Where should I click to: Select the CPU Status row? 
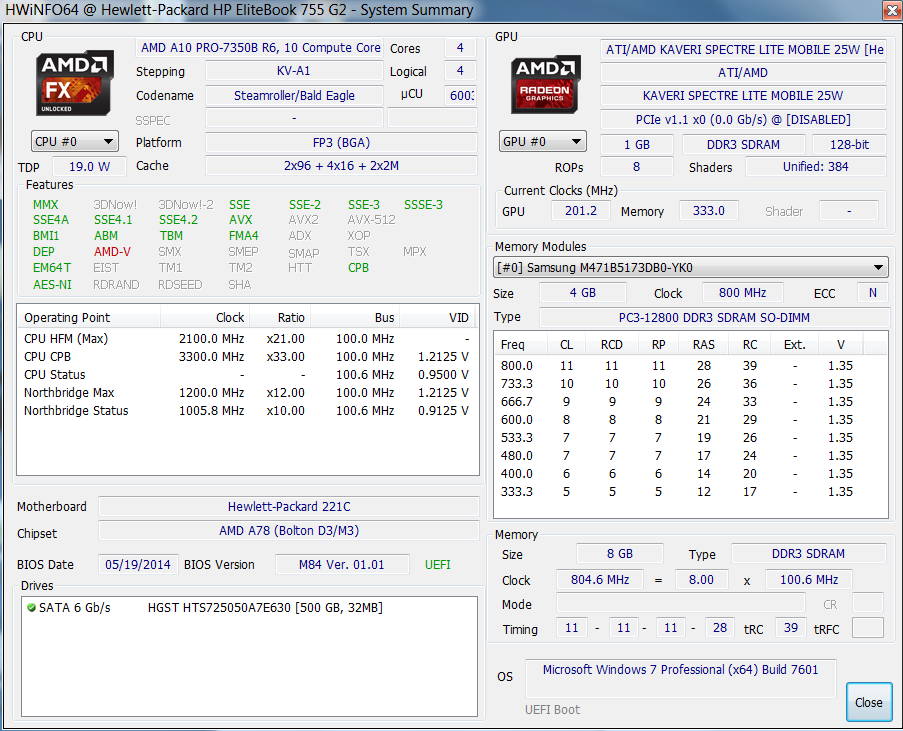point(246,374)
